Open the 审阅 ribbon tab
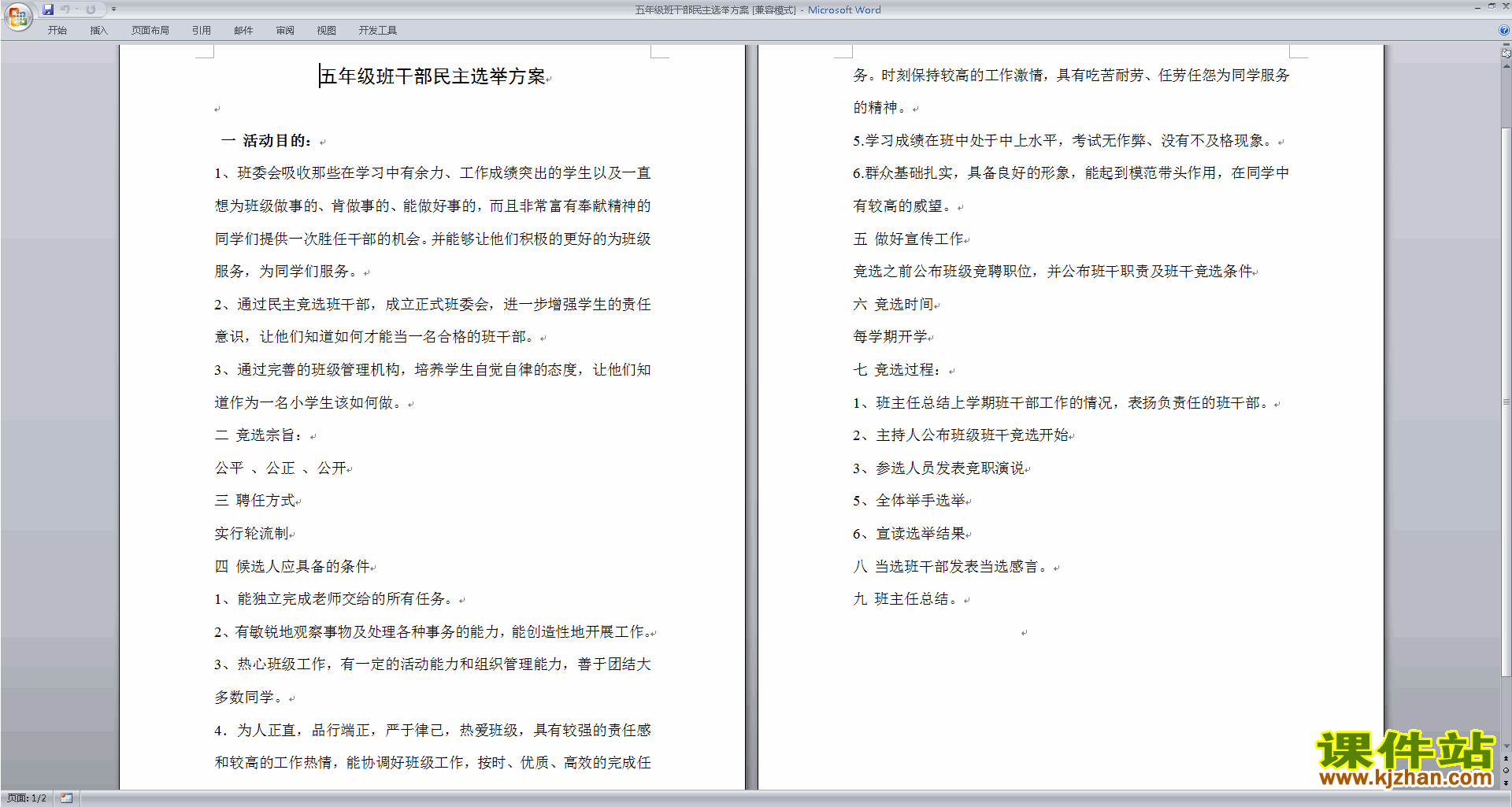This screenshot has height=807, width=1512. [285, 30]
